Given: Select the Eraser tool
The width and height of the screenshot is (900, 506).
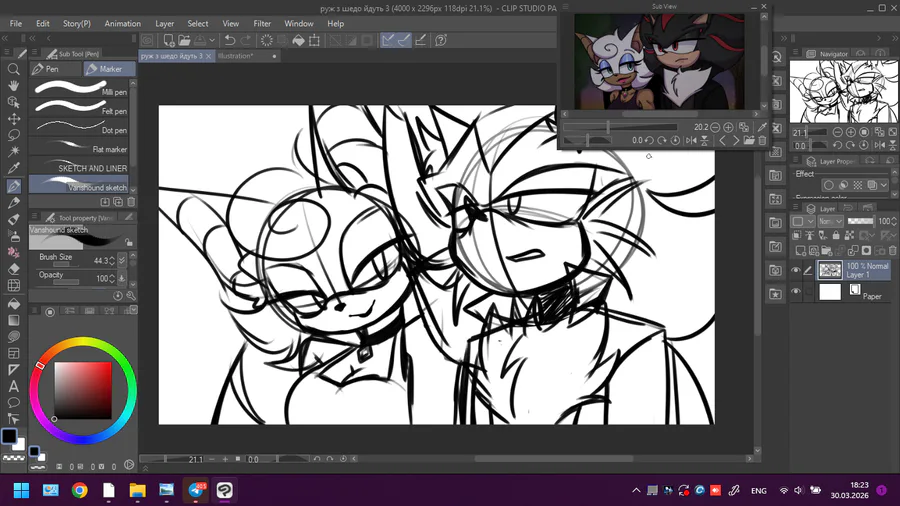Looking at the screenshot, I should coord(14,268).
